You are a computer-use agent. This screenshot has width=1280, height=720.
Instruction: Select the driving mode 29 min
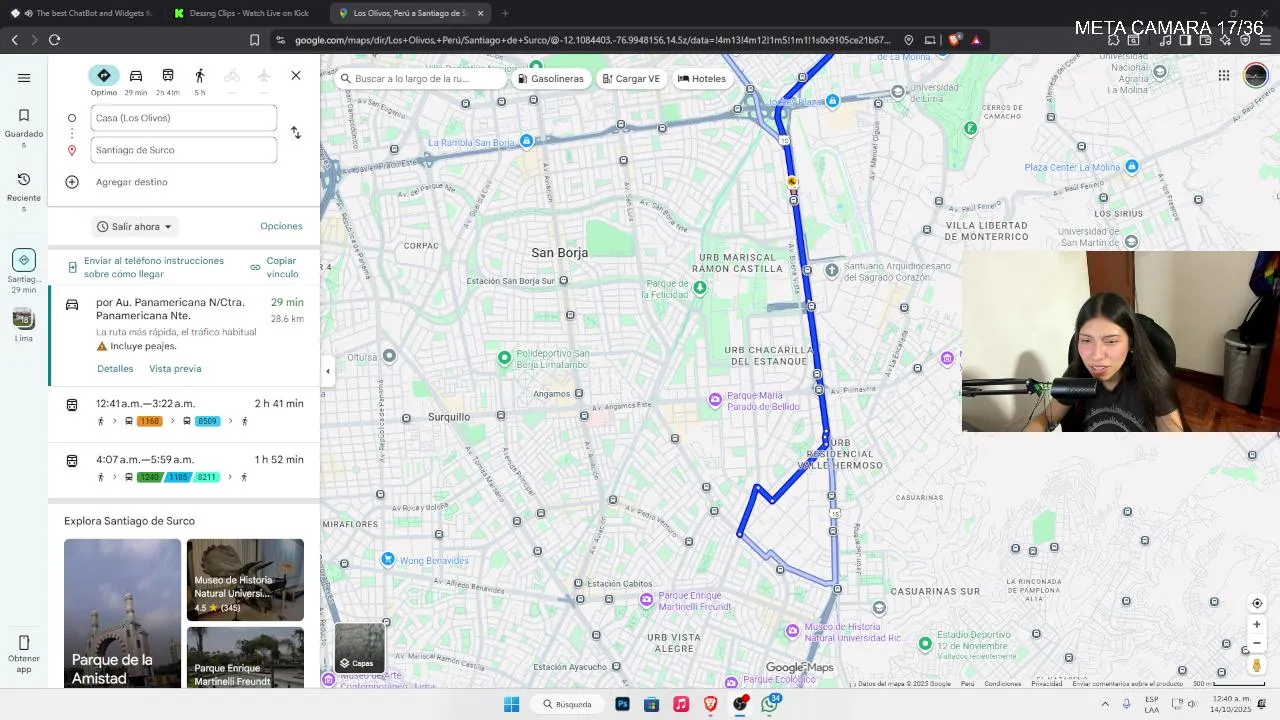pyautogui.click(x=136, y=81)
